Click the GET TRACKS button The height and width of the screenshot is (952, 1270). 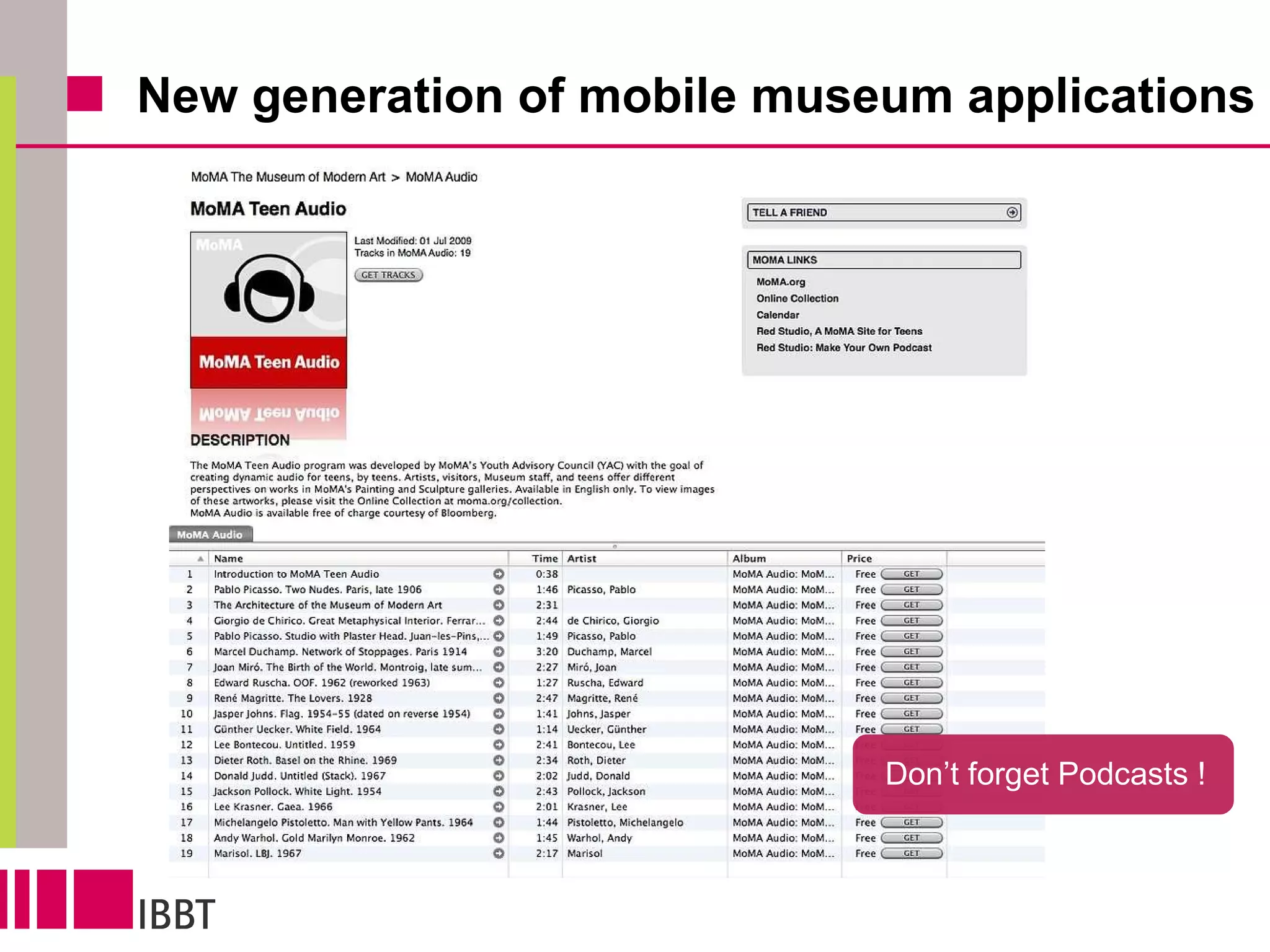(x=388, y=275)
